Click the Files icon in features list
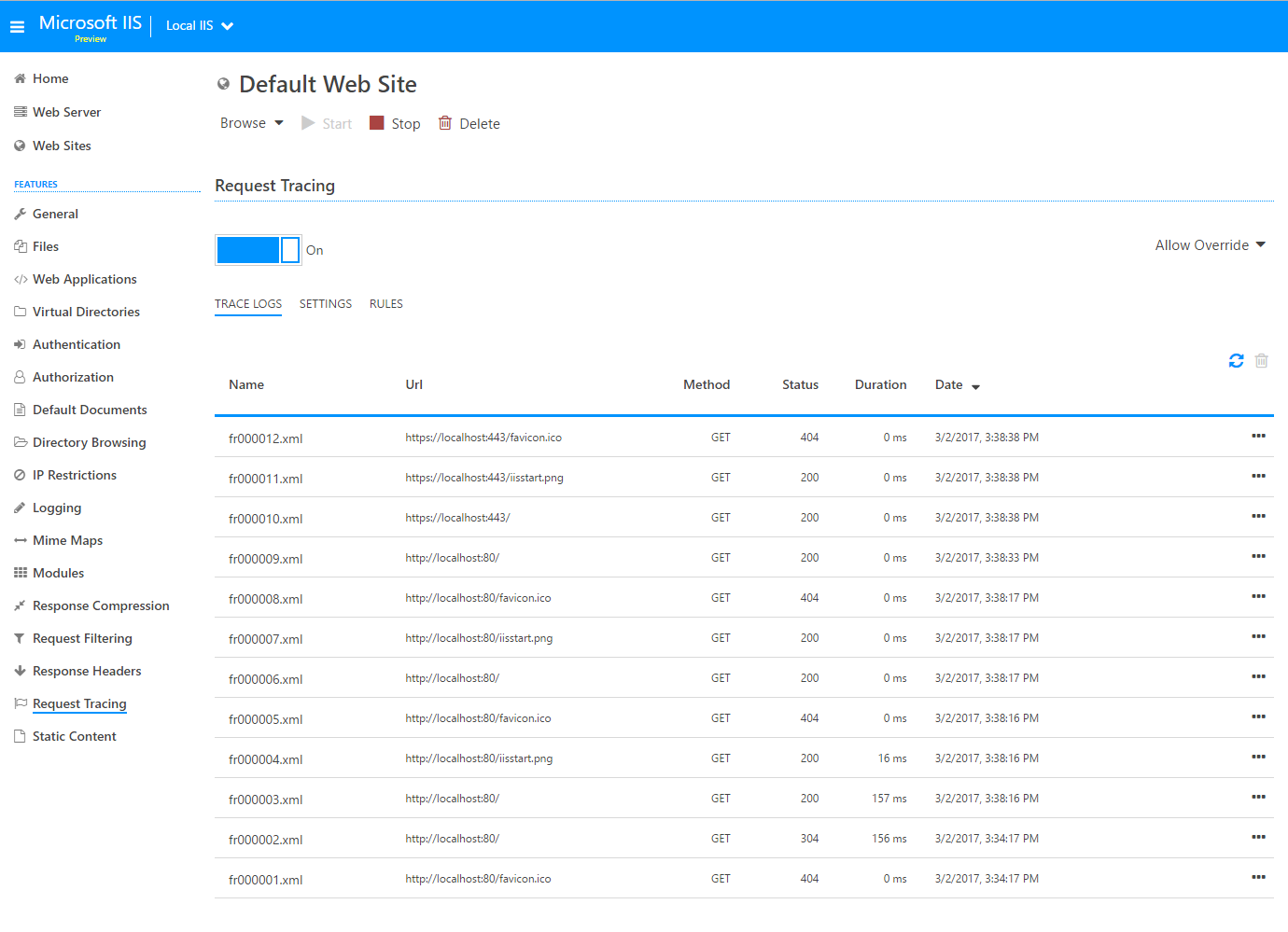 point(20,246)
